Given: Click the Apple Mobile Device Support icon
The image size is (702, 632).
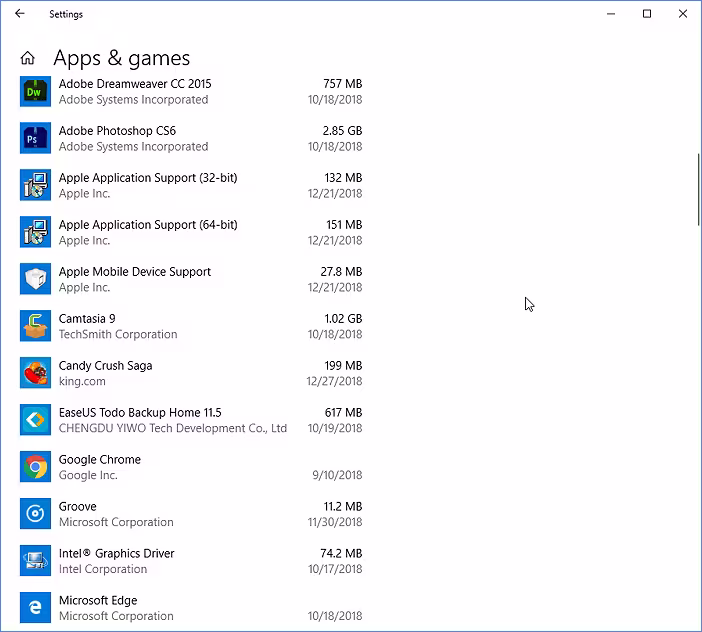Looking at the screenshot, I should [x=35, y=279].
